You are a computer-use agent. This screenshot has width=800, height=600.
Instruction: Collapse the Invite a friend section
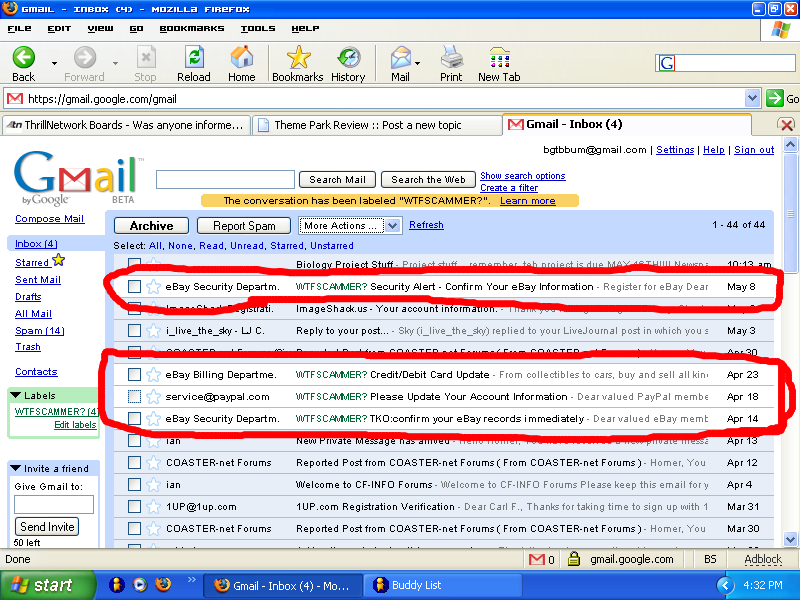click(x=16, y=468)
